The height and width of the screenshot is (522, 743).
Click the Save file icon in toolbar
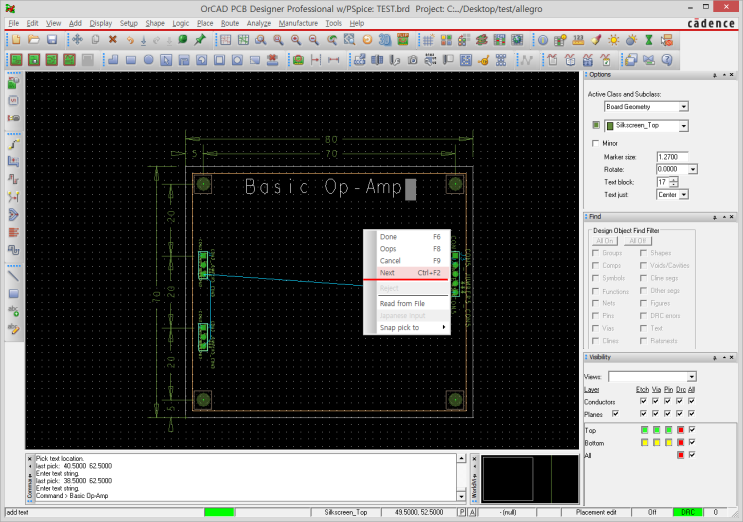[51, 40]
